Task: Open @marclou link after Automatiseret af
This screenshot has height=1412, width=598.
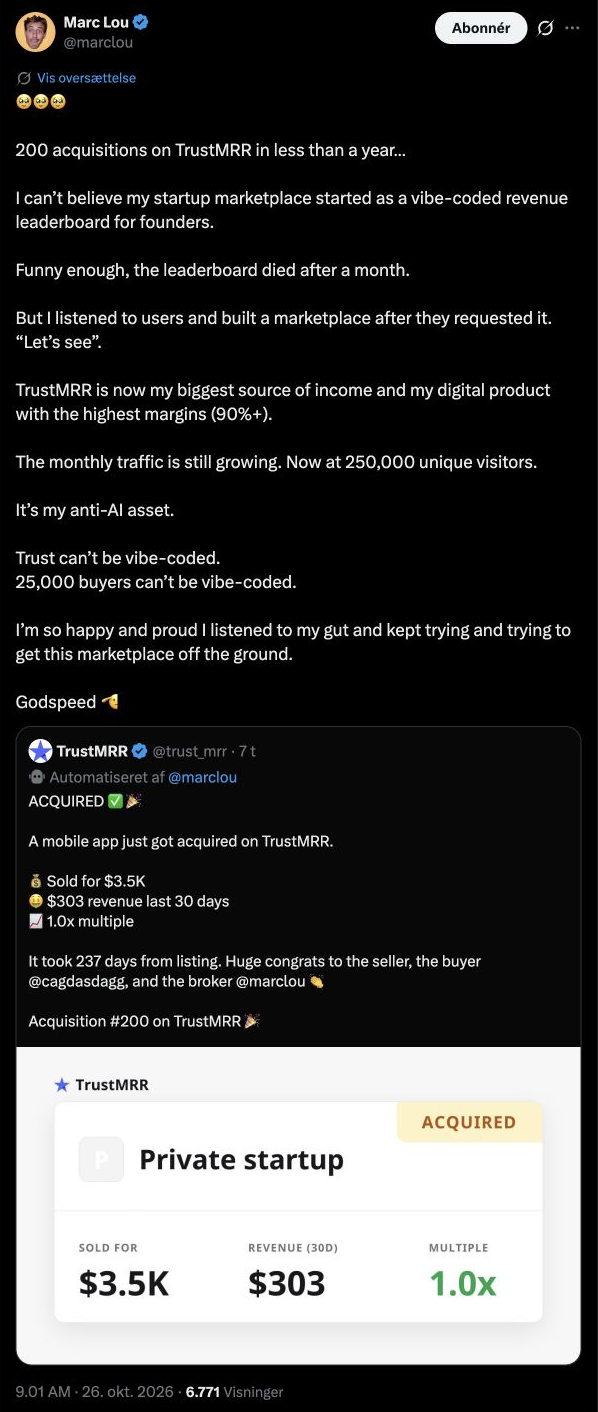Action: (203, 777)
